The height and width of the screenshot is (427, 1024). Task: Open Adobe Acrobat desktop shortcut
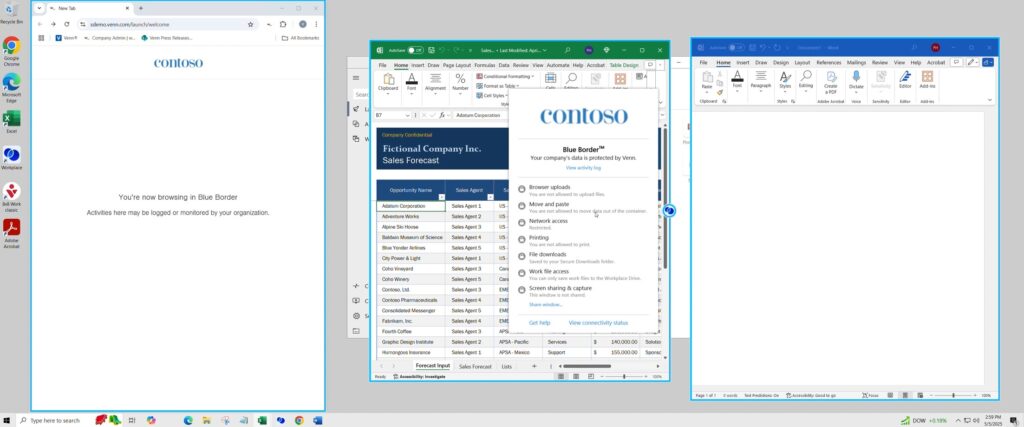click(12, 229)
